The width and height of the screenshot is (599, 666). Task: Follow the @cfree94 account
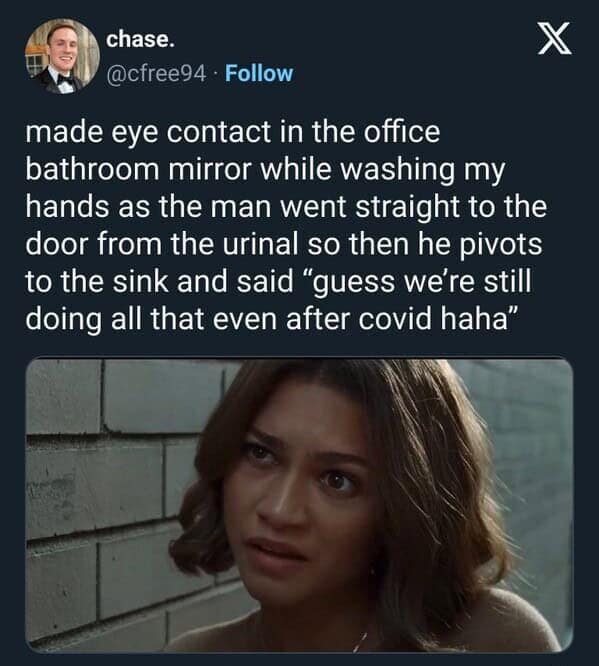coord(259,73)
